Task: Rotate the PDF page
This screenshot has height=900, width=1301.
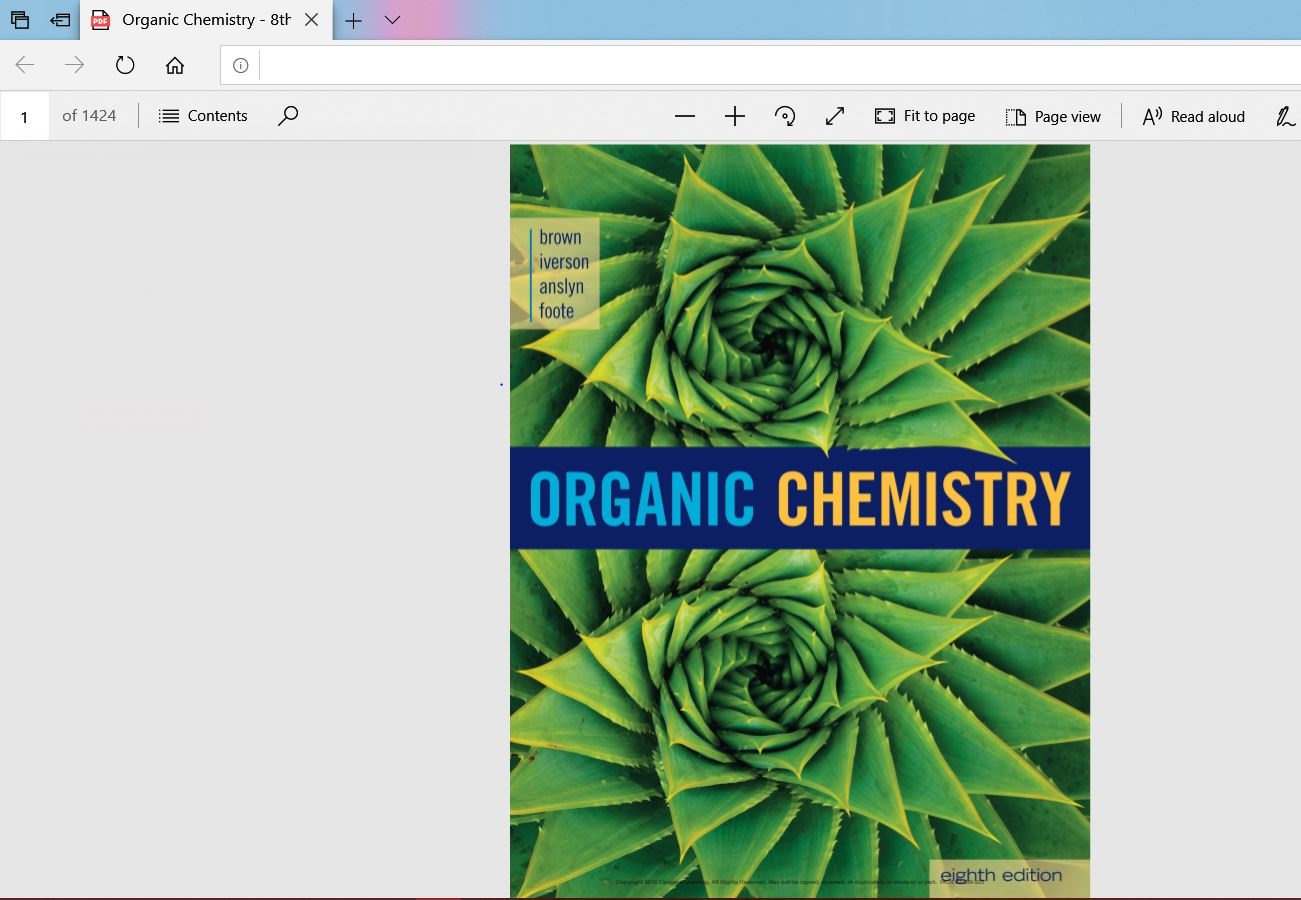Action: click(785, 117)
